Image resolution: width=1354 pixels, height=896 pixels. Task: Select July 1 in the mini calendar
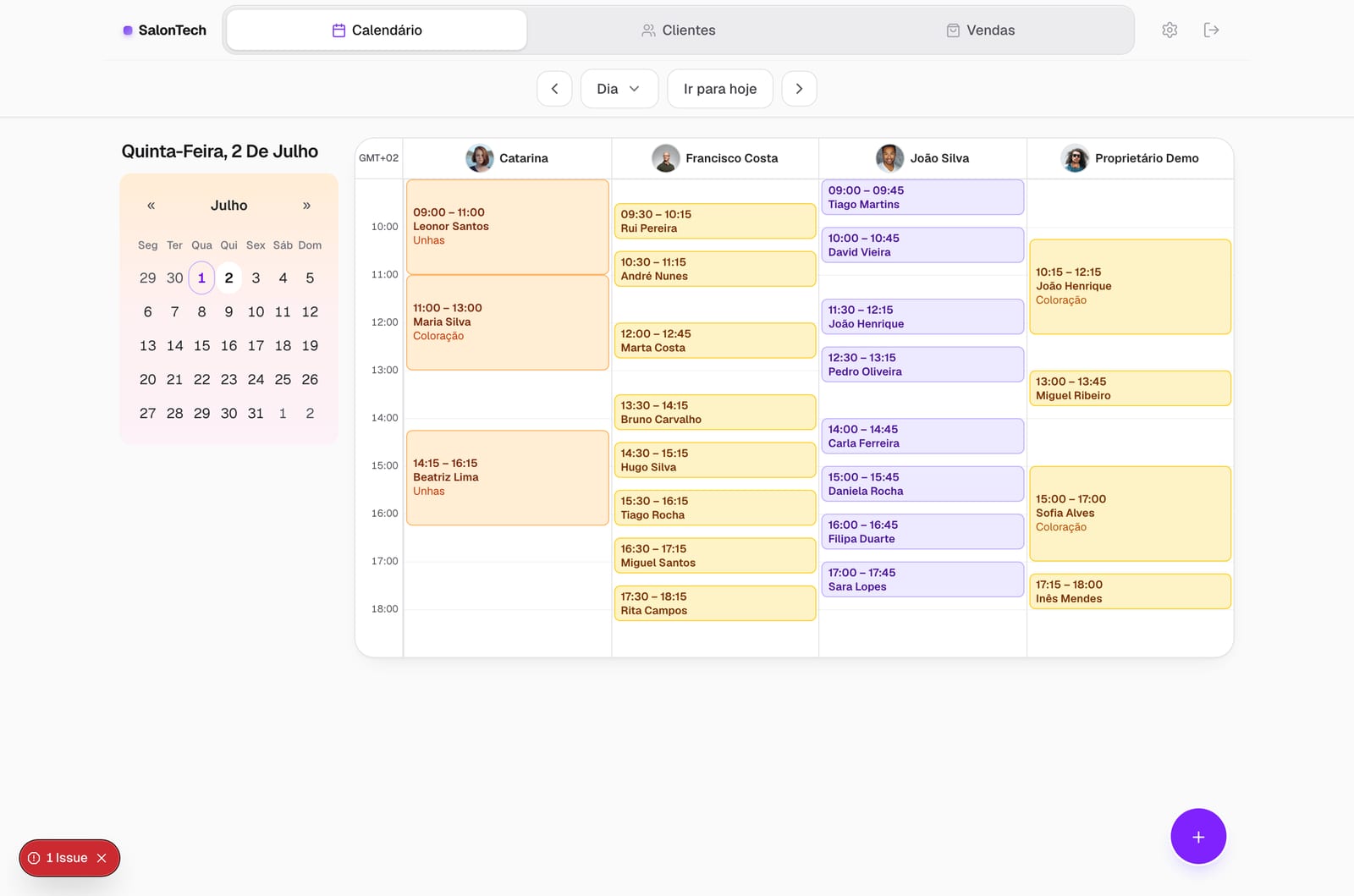(201, 278)
